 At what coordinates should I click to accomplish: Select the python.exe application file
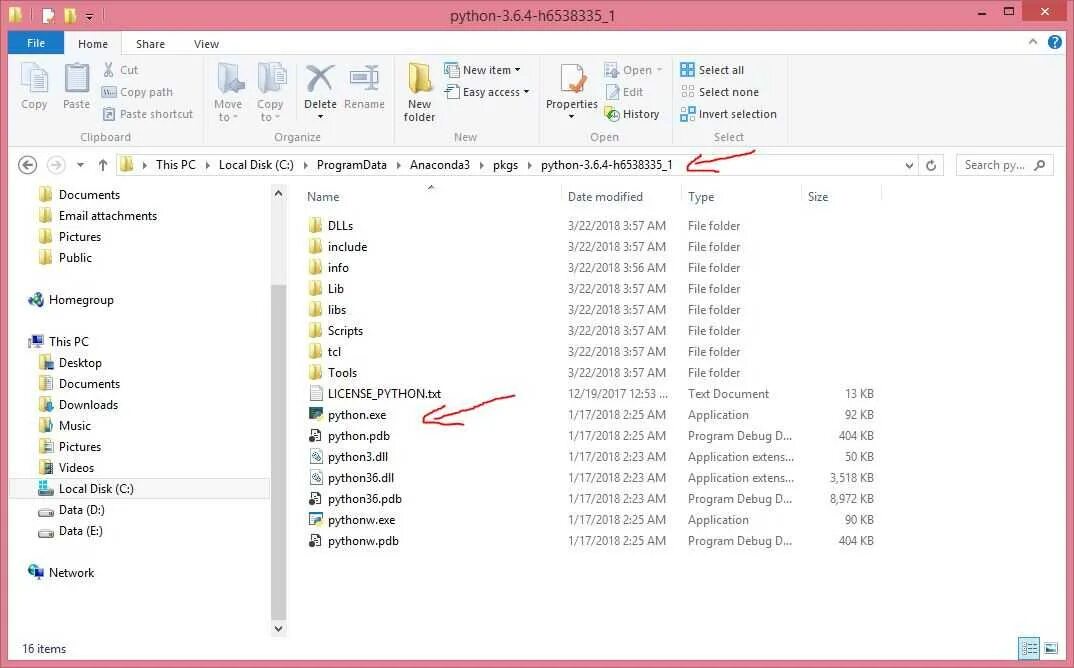[356, 415]
